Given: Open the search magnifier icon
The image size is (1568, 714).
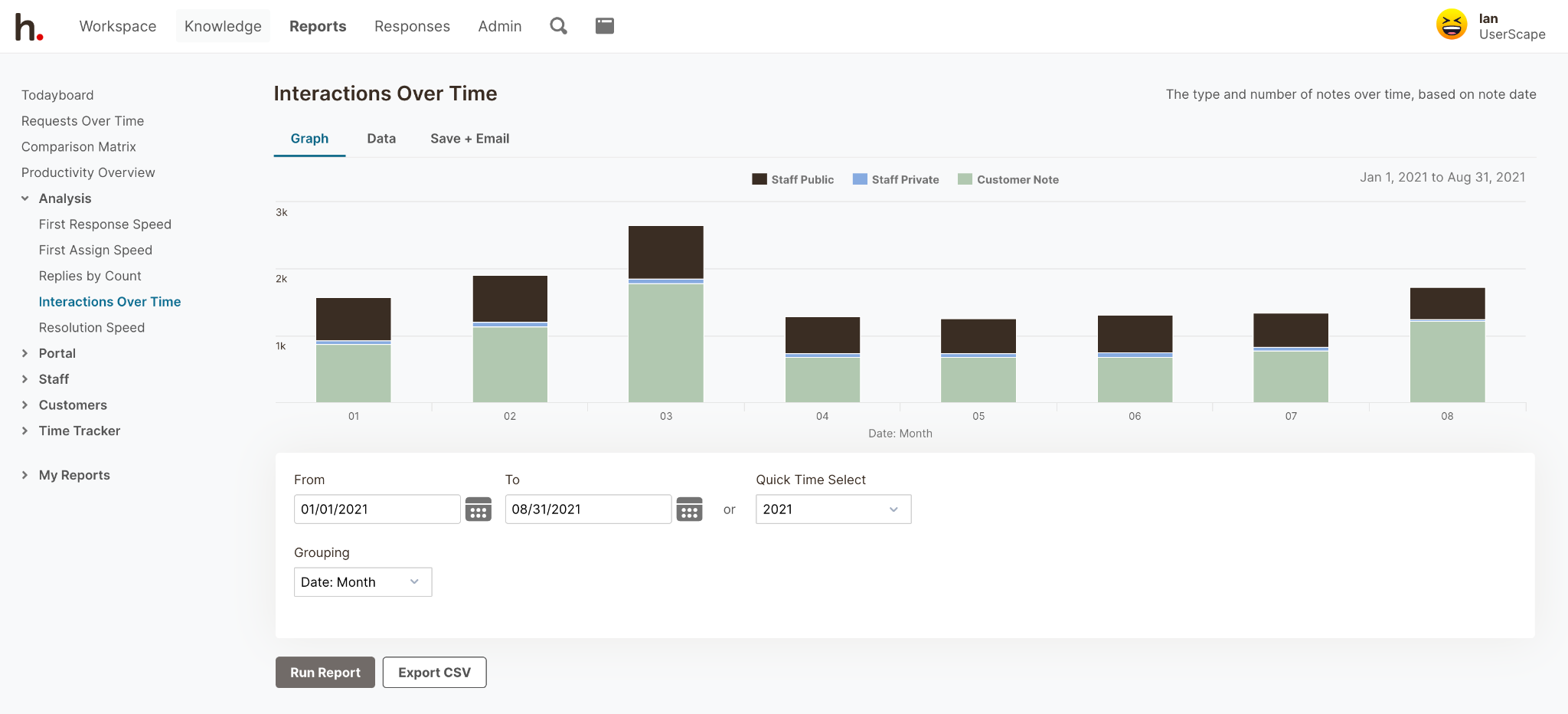Looking at the screenshot, I should [x=558, y=26].
